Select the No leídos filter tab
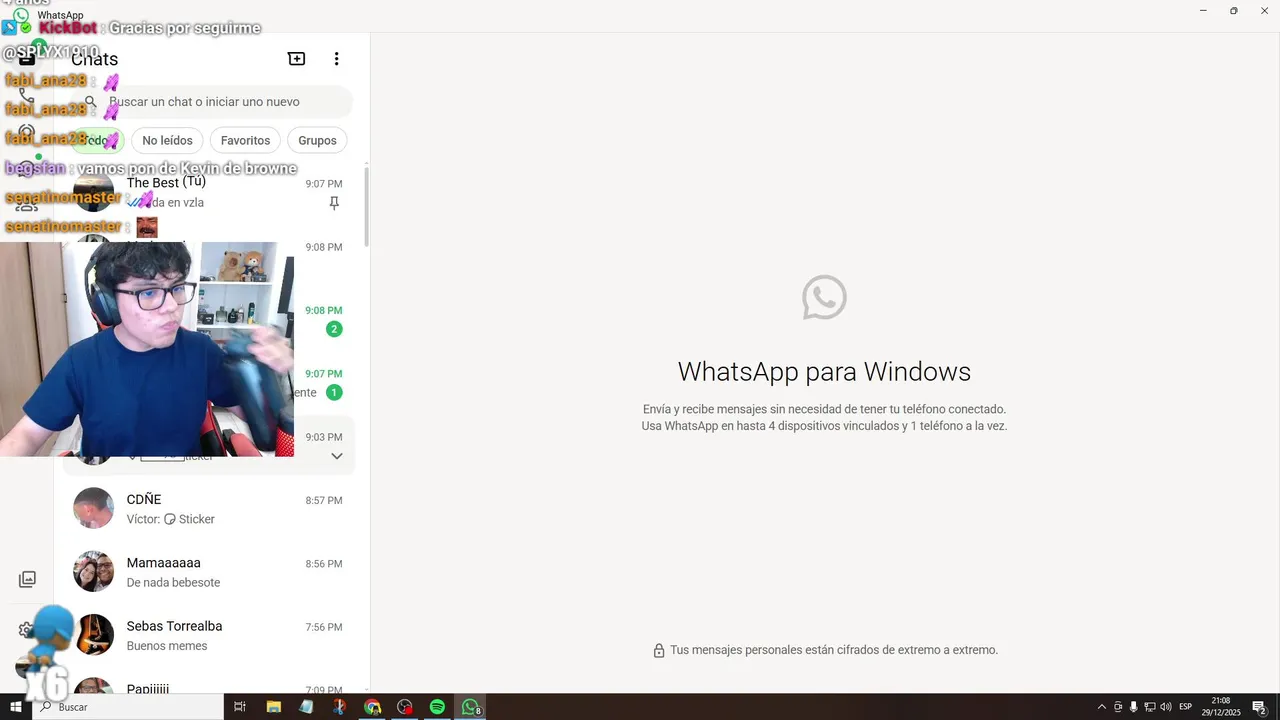 click(167, 141)
